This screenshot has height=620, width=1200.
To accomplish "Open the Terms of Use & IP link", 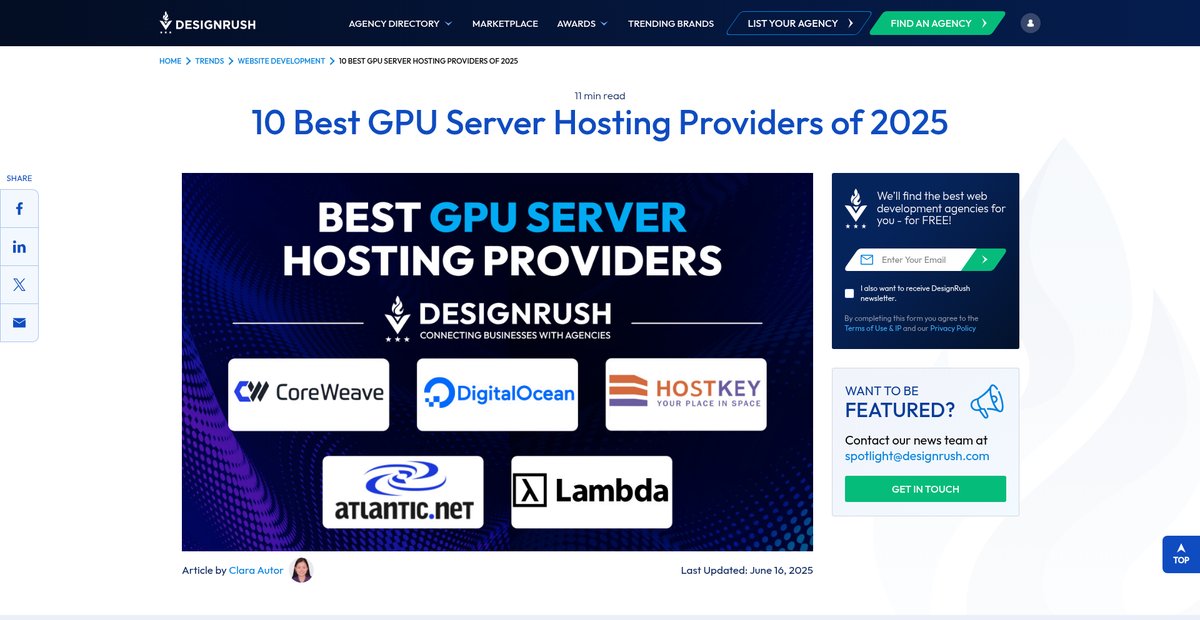I will pyautogui.click(x=873, y=328).
